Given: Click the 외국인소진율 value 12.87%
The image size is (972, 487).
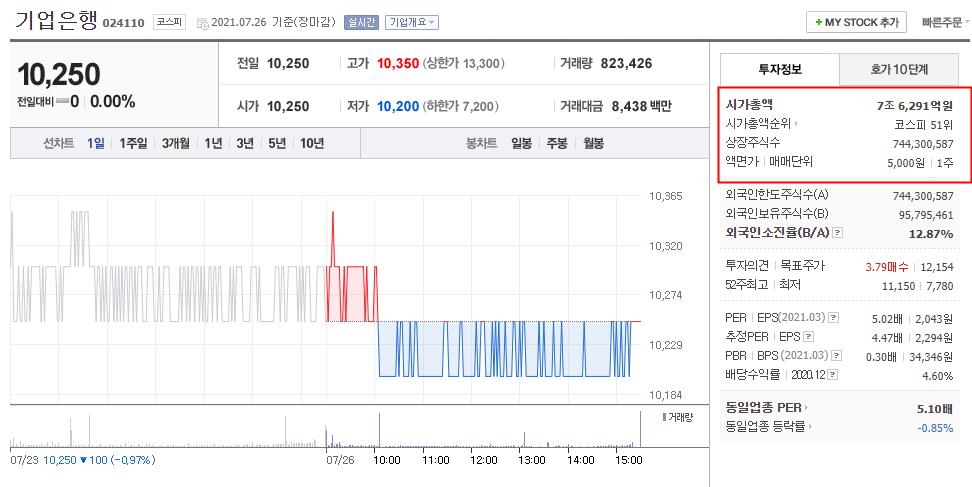Looking at the screenshot, I should click(x=933, y=234).
